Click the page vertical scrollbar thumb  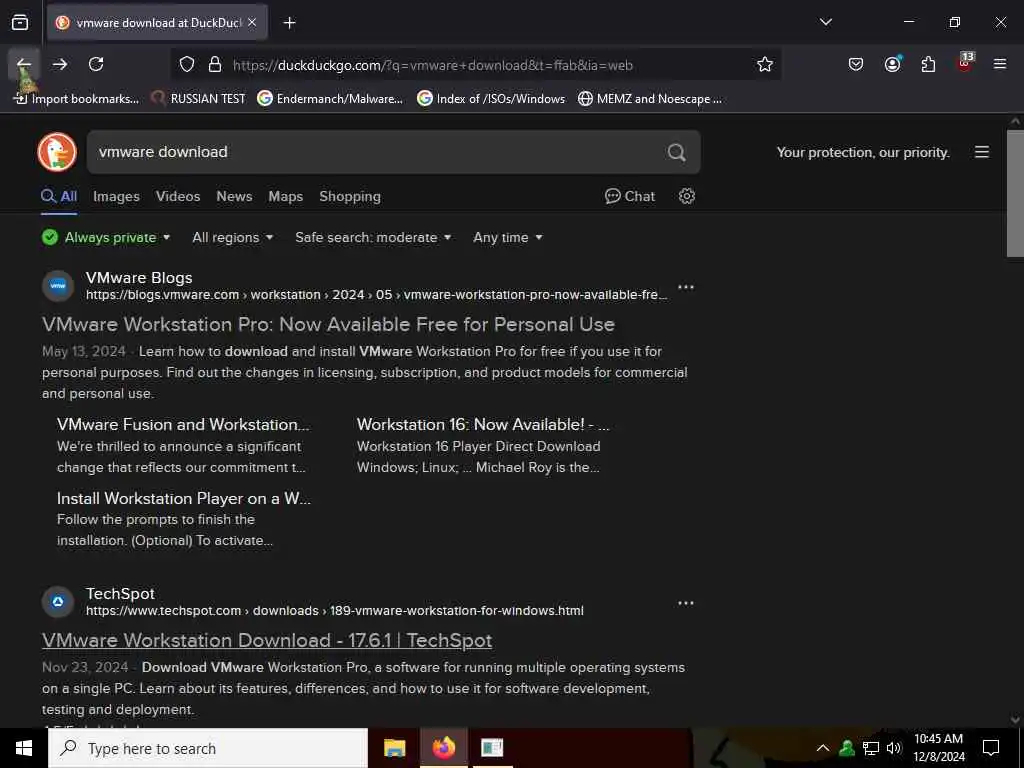(x=1015, y=193)
